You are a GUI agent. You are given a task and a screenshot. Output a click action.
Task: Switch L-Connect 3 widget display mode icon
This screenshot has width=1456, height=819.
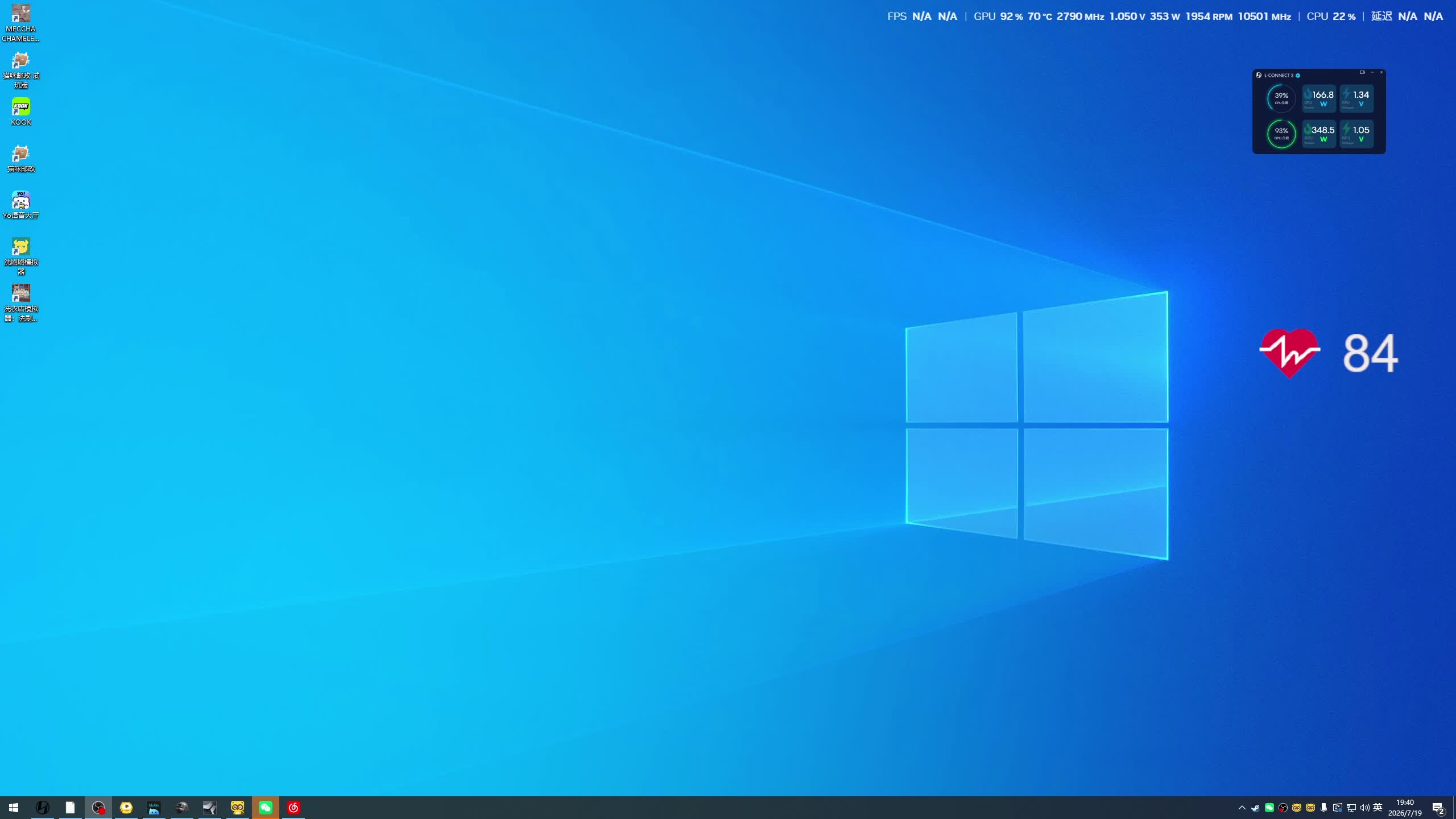1362,72
